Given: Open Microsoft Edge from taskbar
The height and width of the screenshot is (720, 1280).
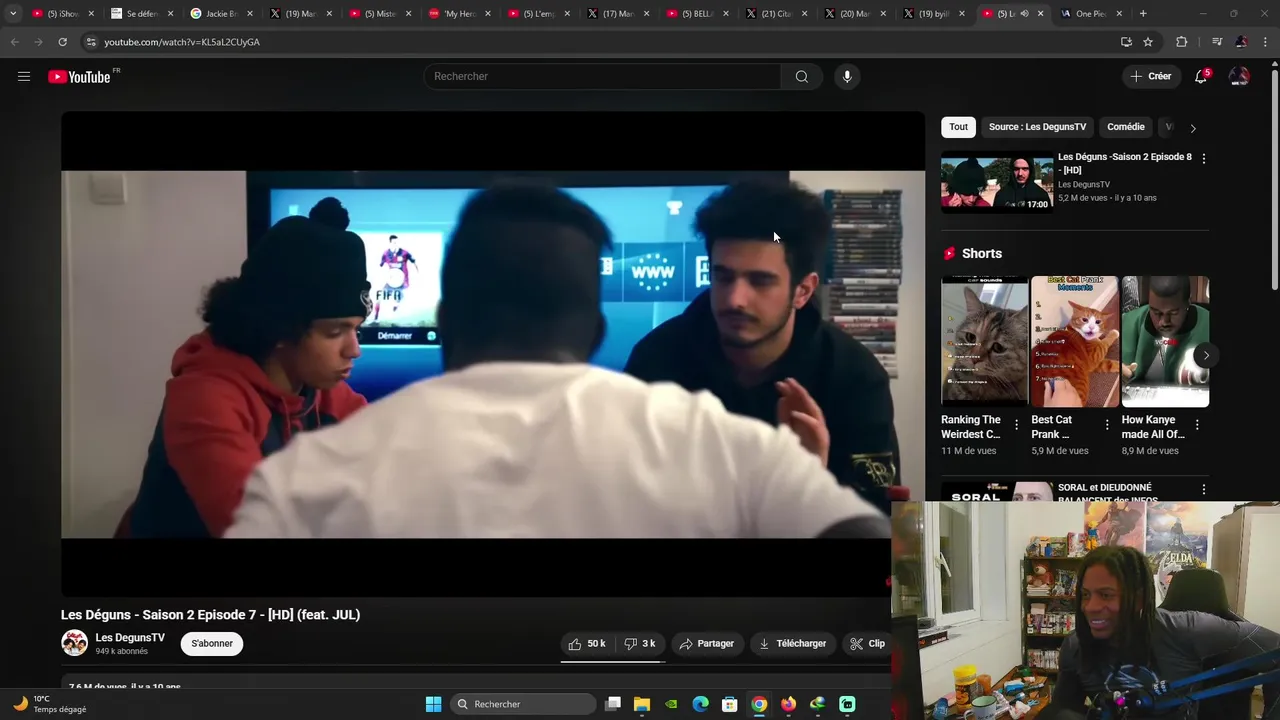Looking at the screenshot, I should pyautogui.click(x=701, y=704).
